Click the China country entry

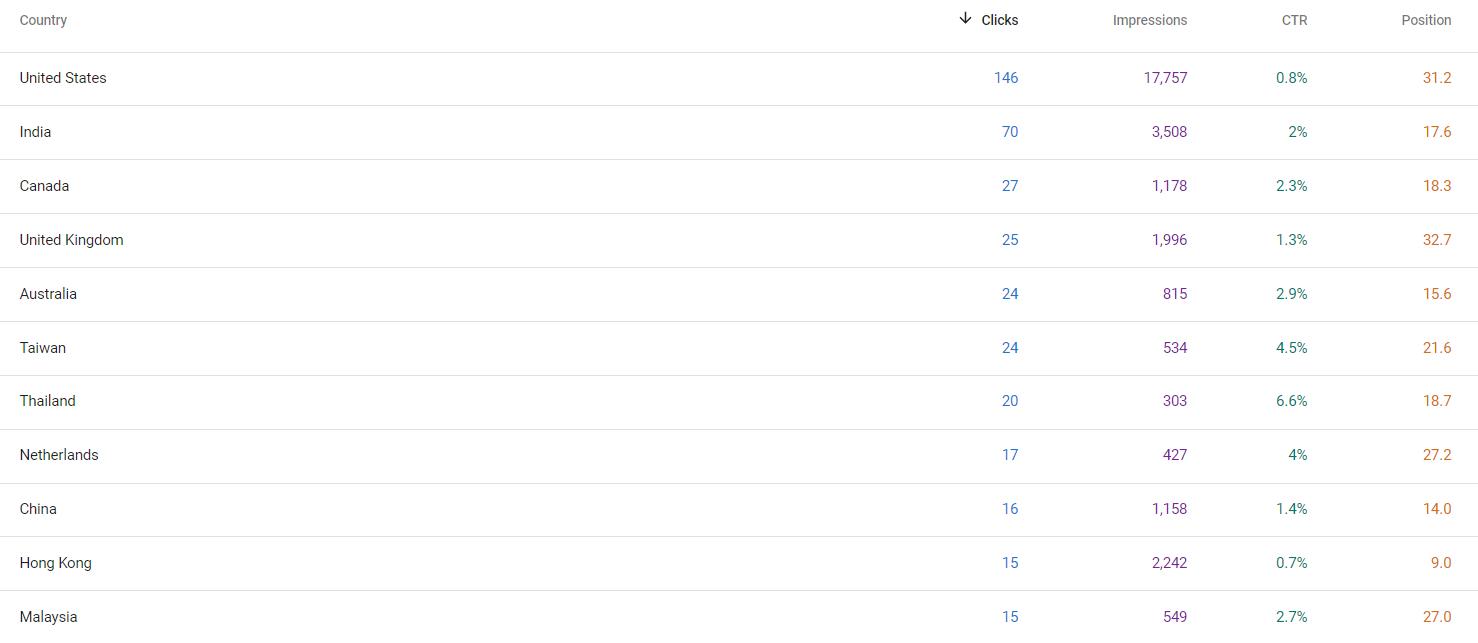38,509
